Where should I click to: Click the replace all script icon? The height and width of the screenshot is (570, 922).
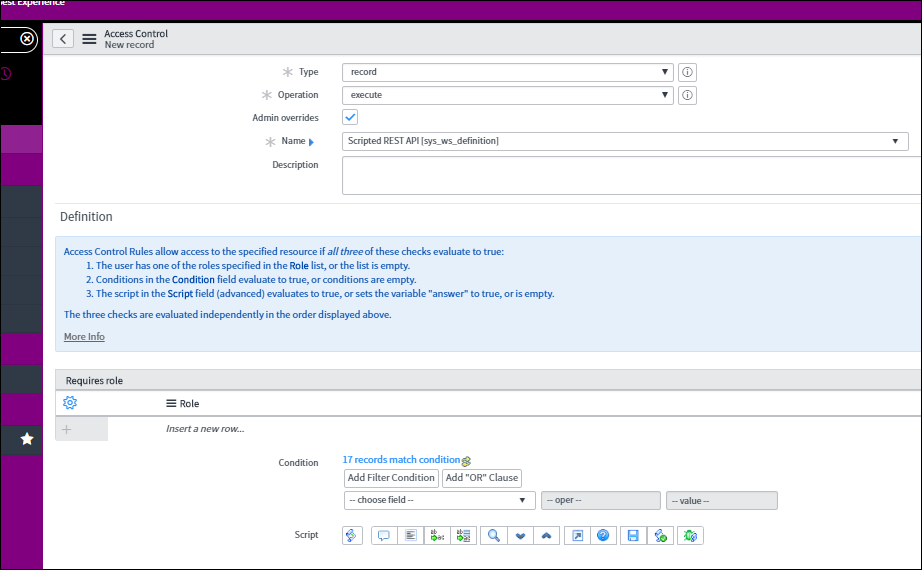[463, 535]
